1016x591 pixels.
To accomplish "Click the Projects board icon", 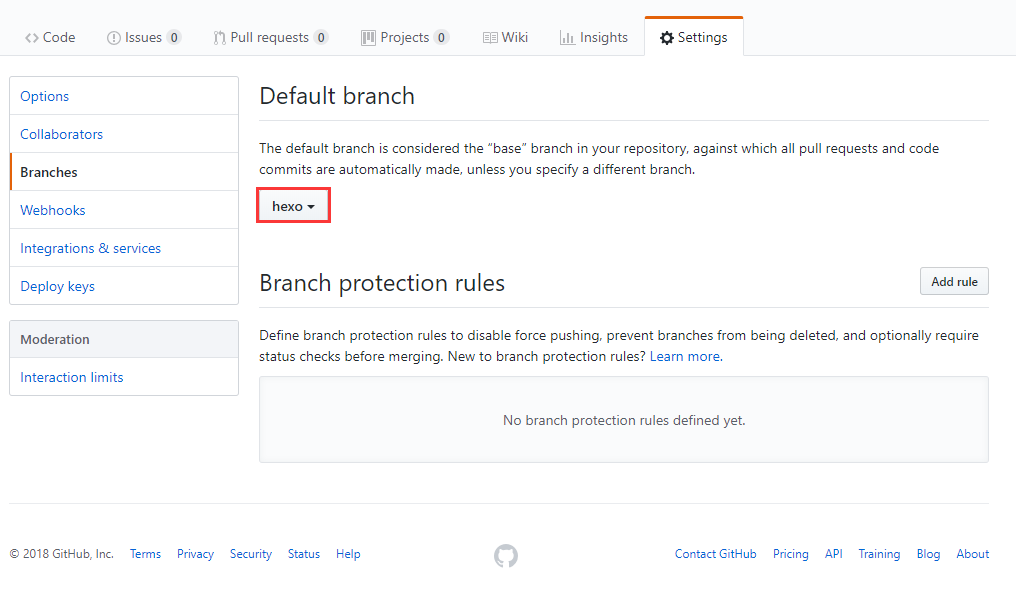I will point(368,38).
